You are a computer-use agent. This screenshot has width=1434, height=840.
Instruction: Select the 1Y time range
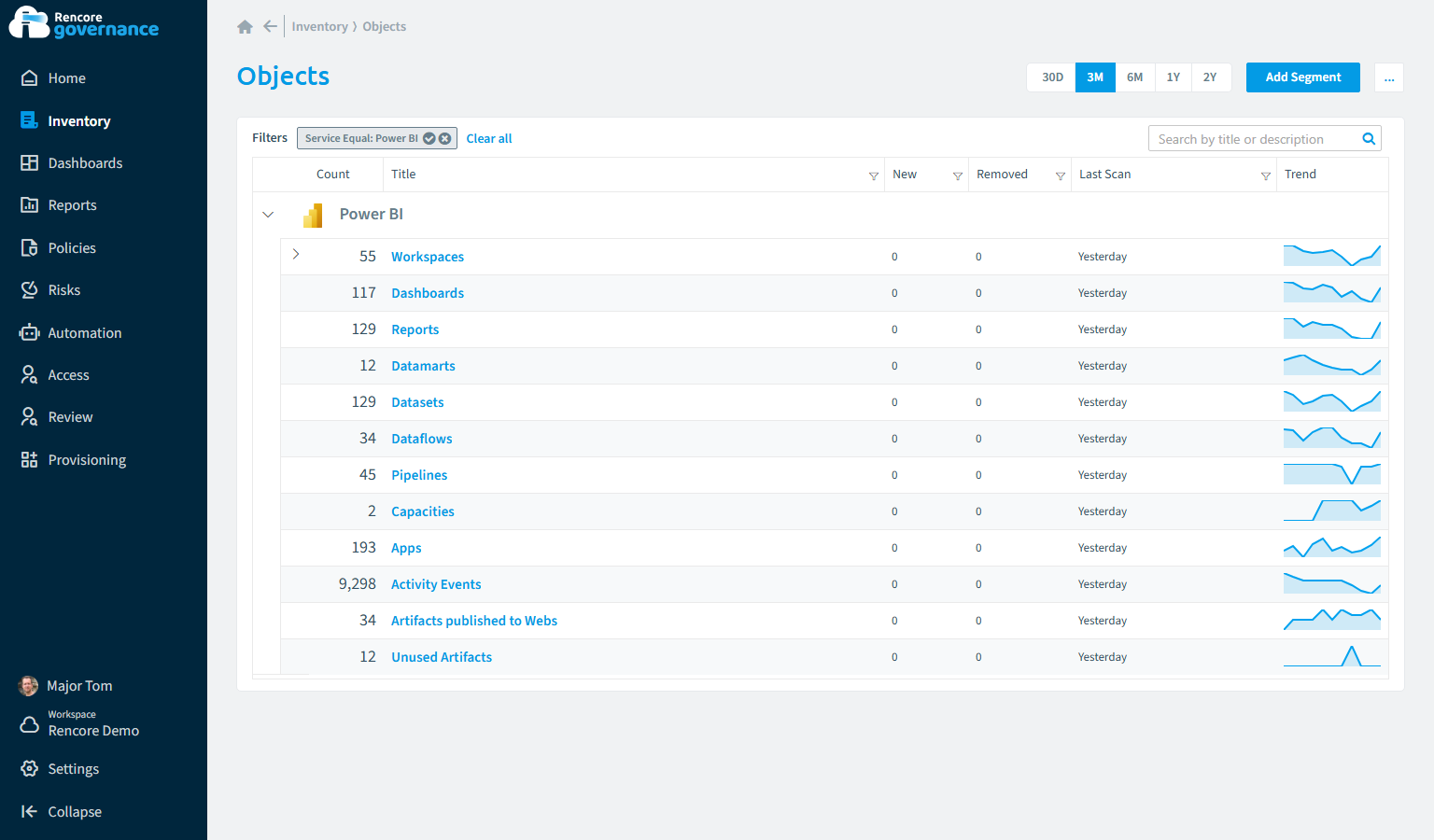click(1174, 77)
